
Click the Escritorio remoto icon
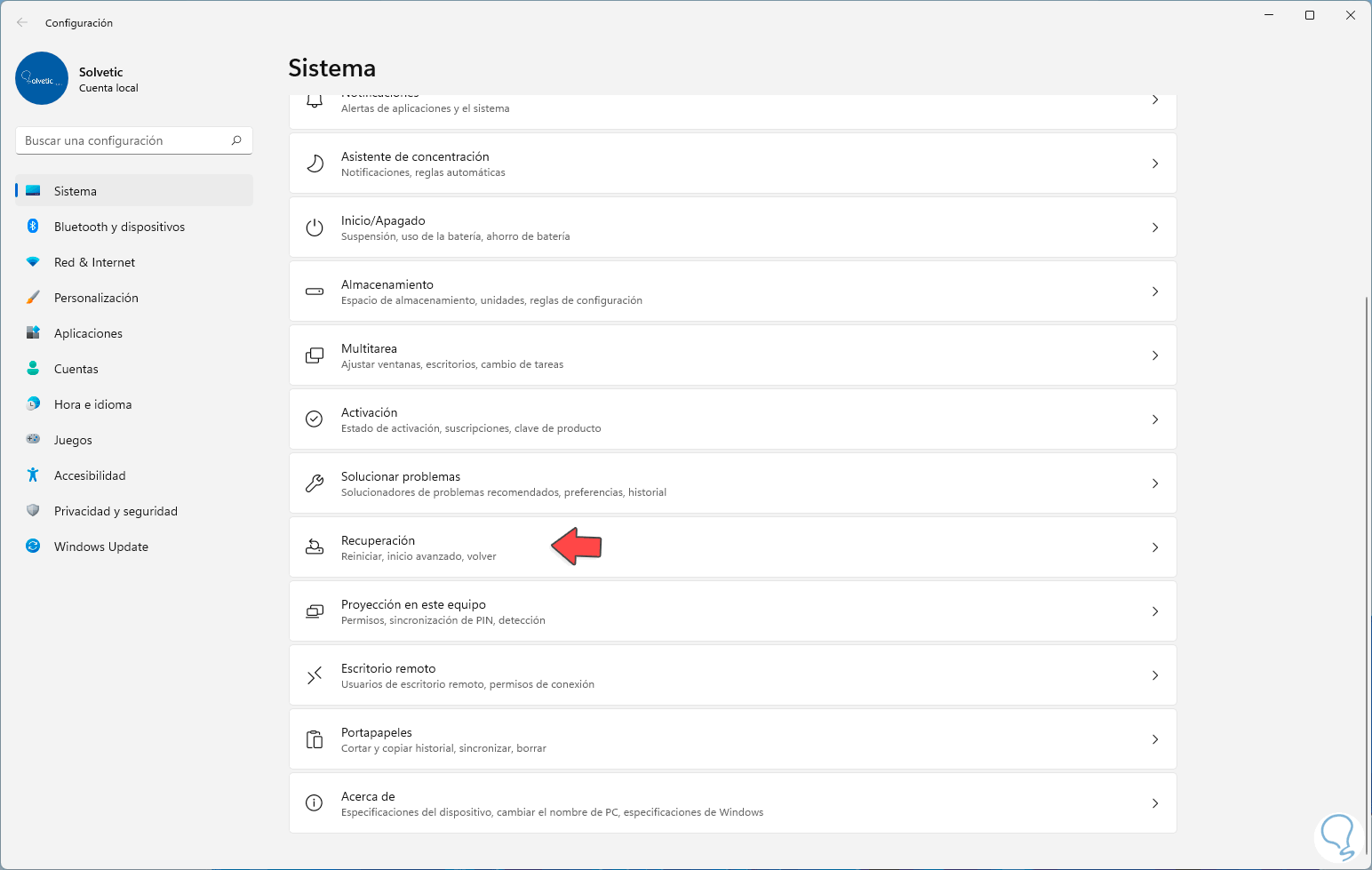coord(315,675)
